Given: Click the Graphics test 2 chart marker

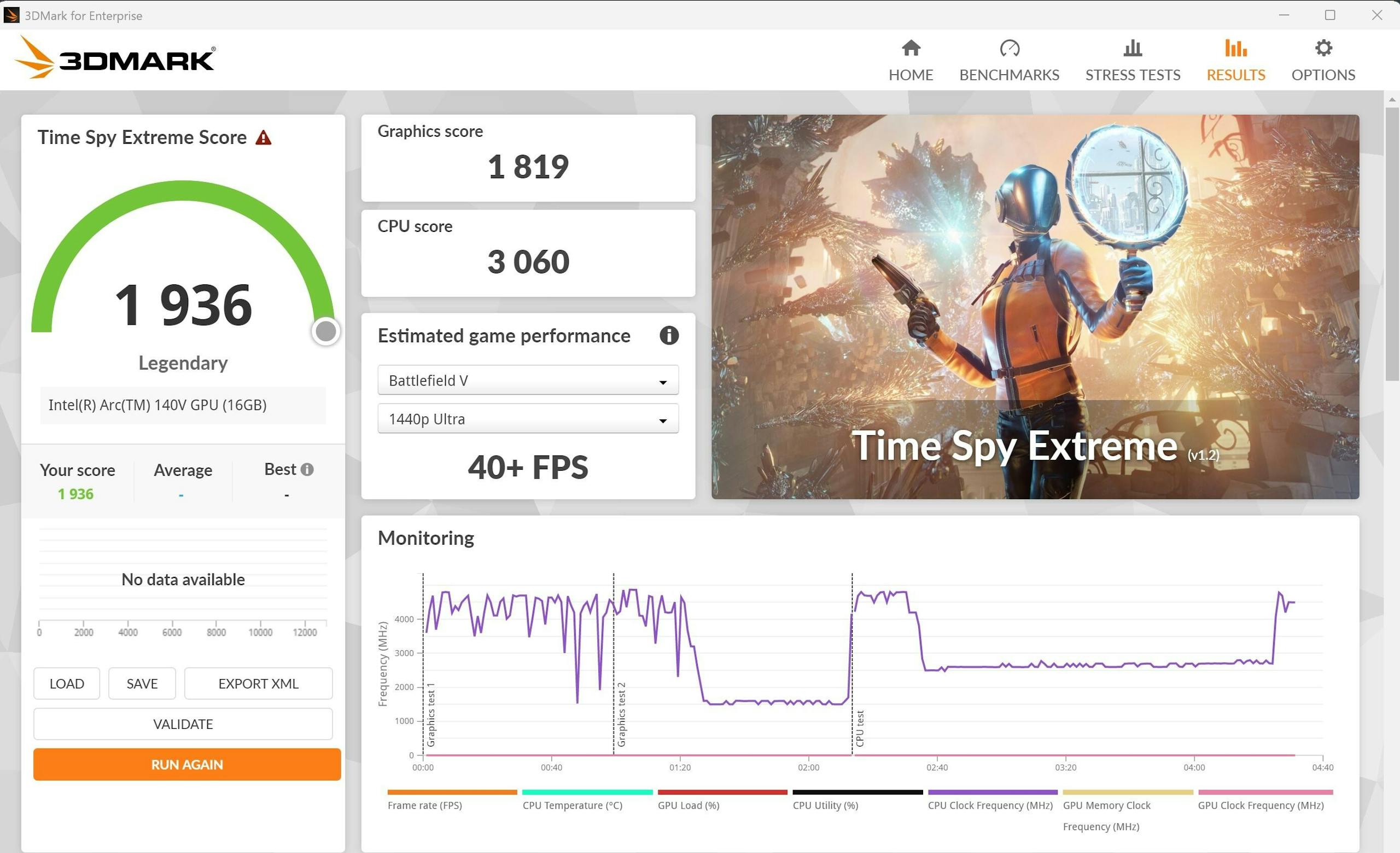Looking at the screenshot, I should [621, 715].
